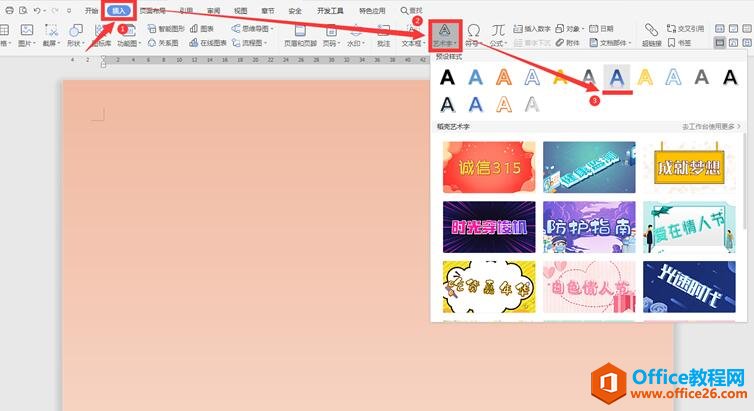Click the redo arrow icon
The image size is (754, 411).
(x=55, y=10)
